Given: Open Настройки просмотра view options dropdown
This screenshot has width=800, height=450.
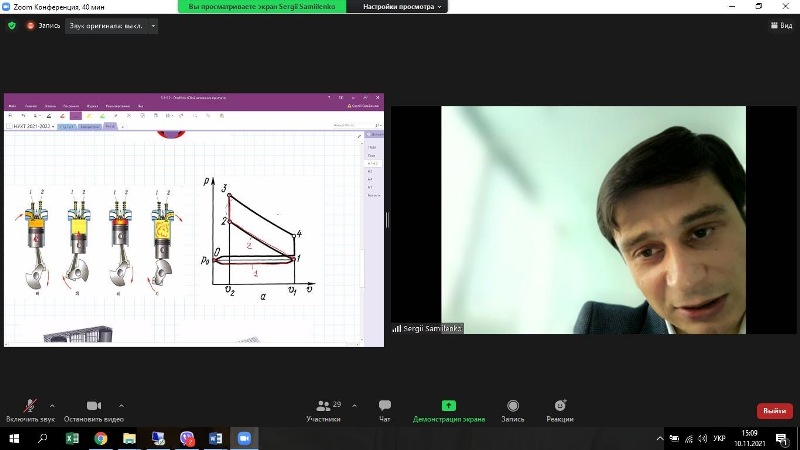Looking at the screenshot, I should tap(402, 7).
